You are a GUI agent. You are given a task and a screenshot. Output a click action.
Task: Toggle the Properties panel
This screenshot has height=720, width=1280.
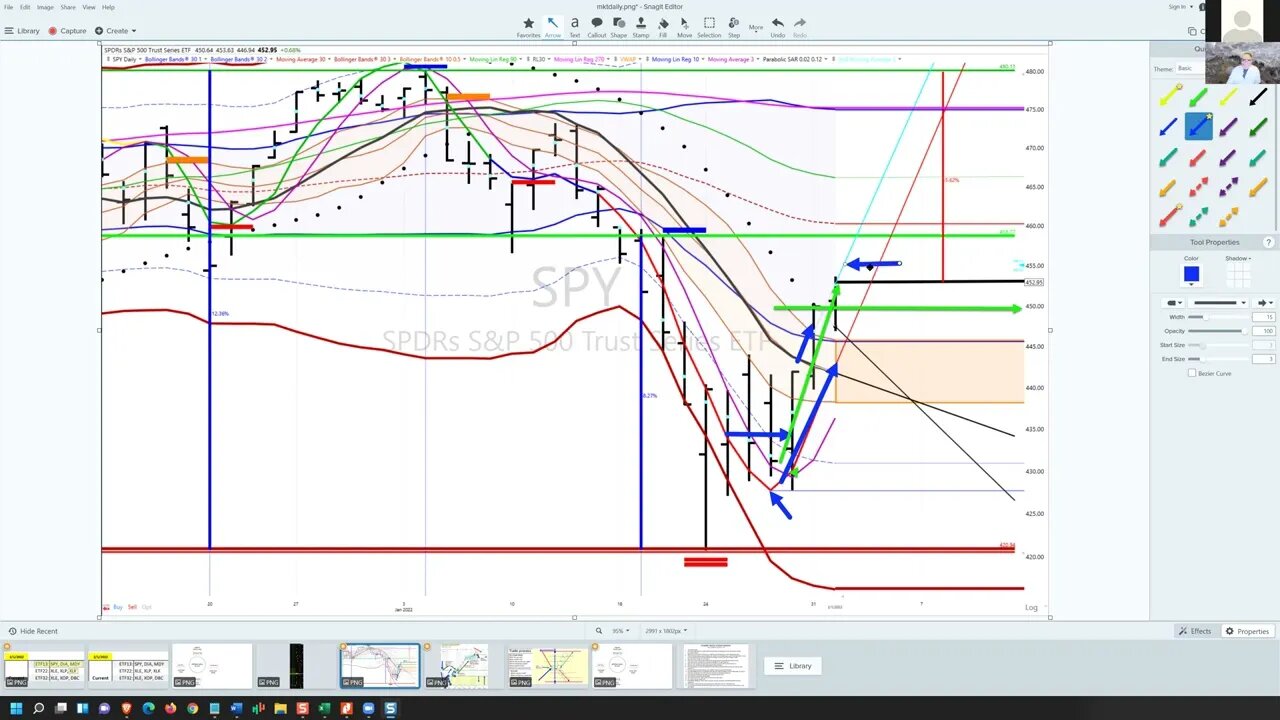click(1247, 631)
